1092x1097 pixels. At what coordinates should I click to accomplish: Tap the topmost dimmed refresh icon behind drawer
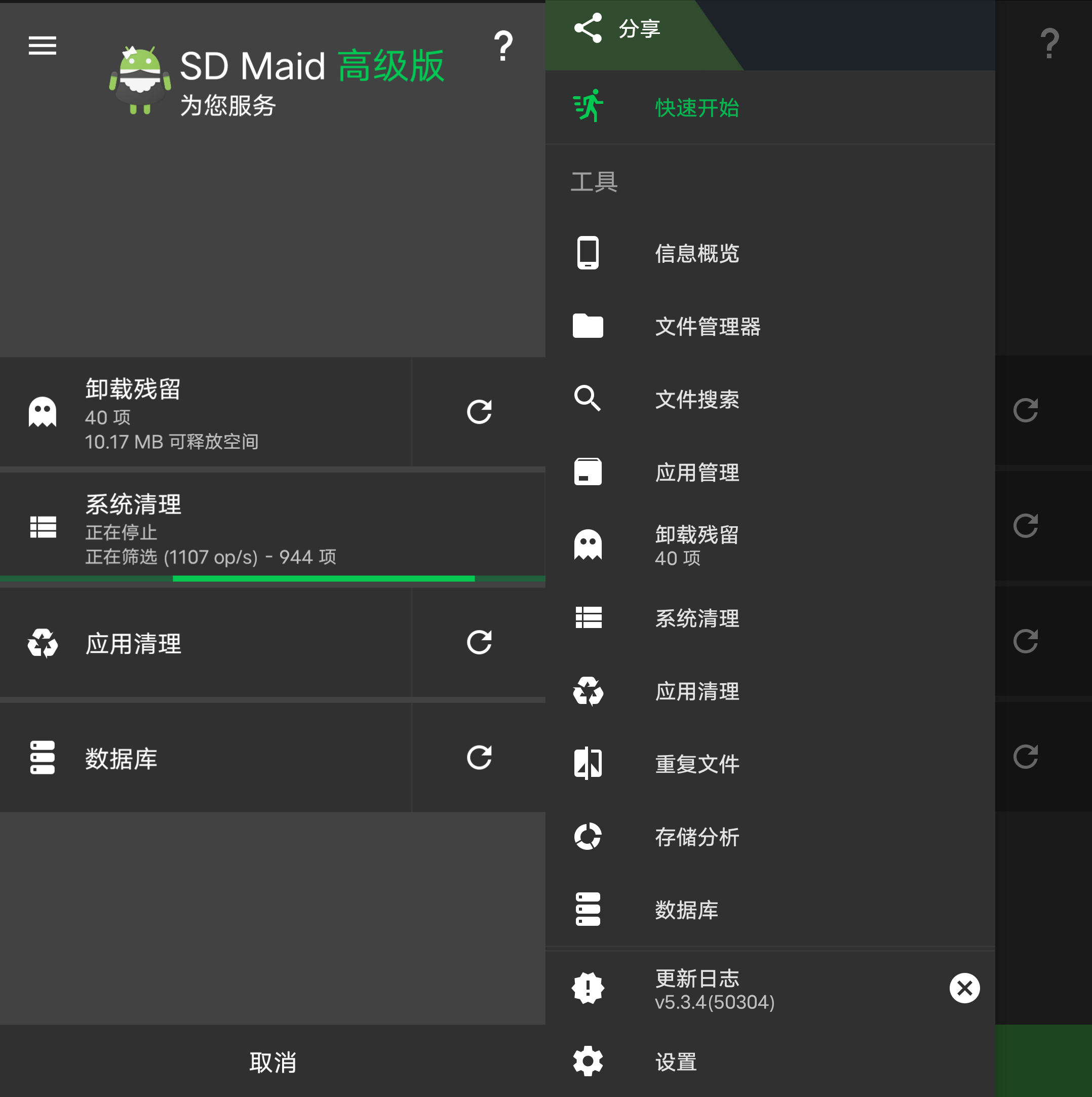pyautogui.click(x=1025, y=411)
